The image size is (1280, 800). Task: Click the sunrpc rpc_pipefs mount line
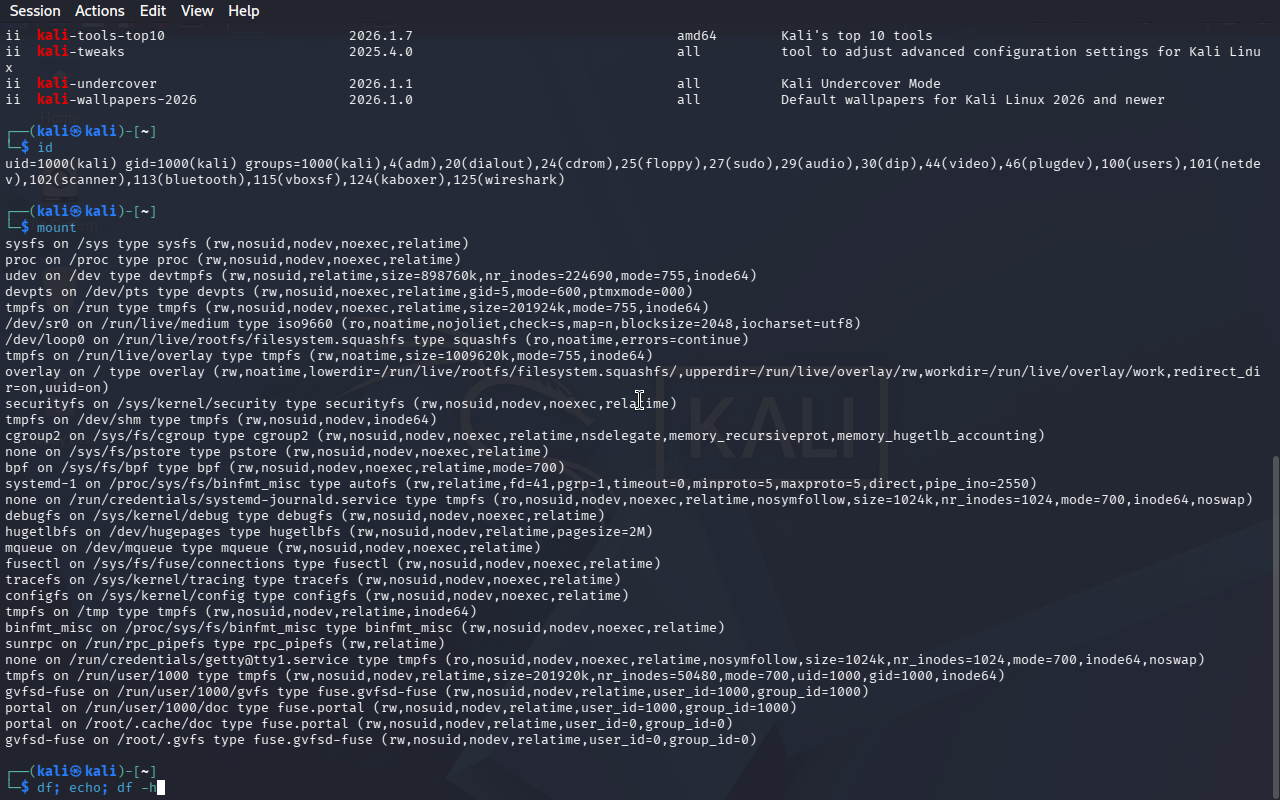pos(224,644)
